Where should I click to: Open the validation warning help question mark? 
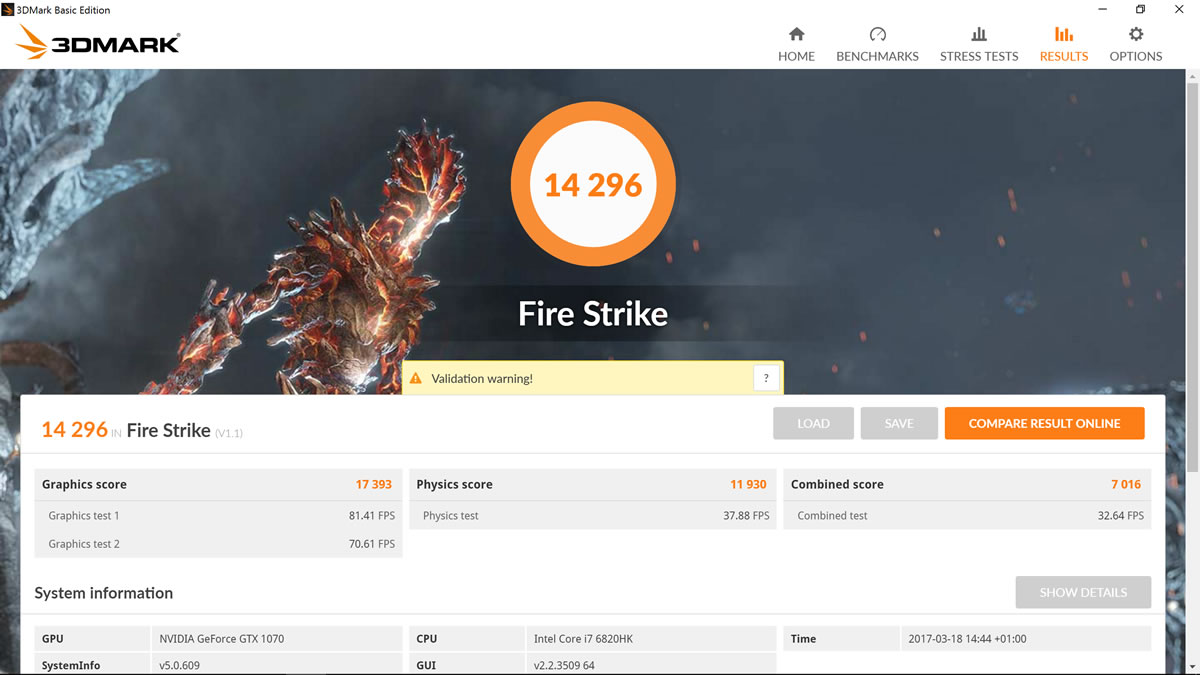point(766,378)
